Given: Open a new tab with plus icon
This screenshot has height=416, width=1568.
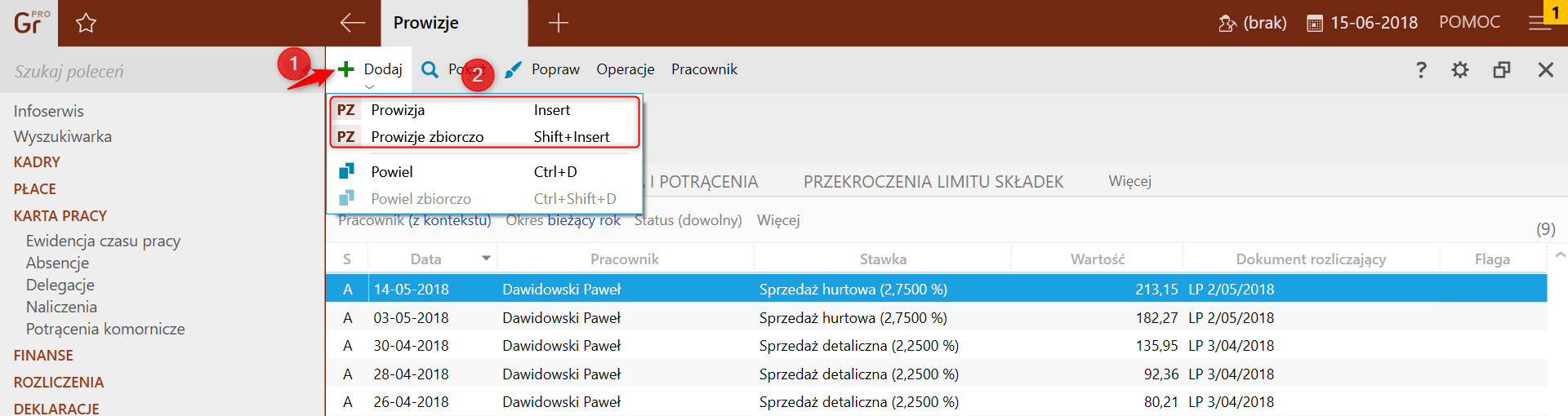Looking at the screenshot, I should coord(559,23).
